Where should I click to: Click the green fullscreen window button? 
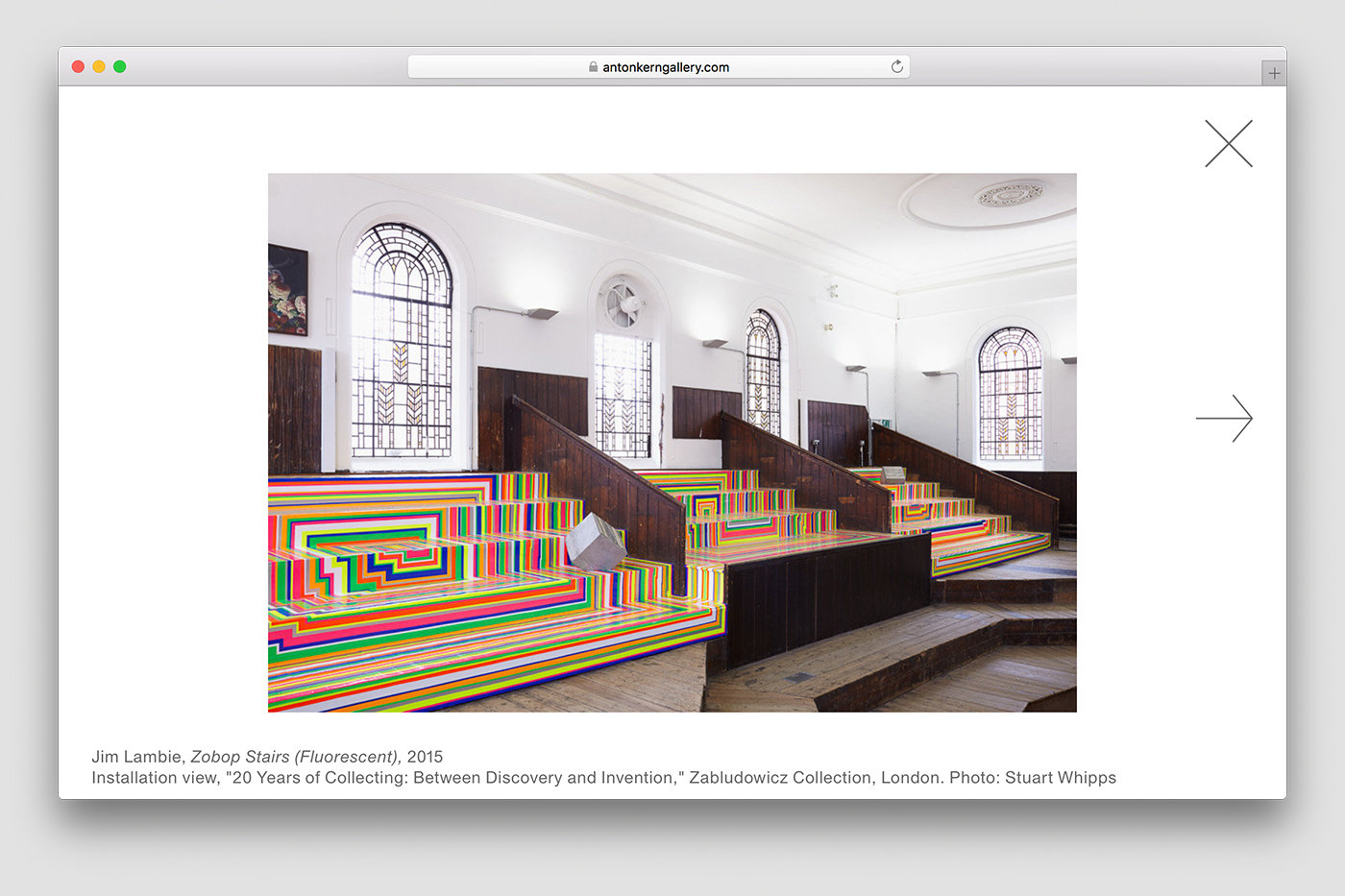tap(120, 66)
